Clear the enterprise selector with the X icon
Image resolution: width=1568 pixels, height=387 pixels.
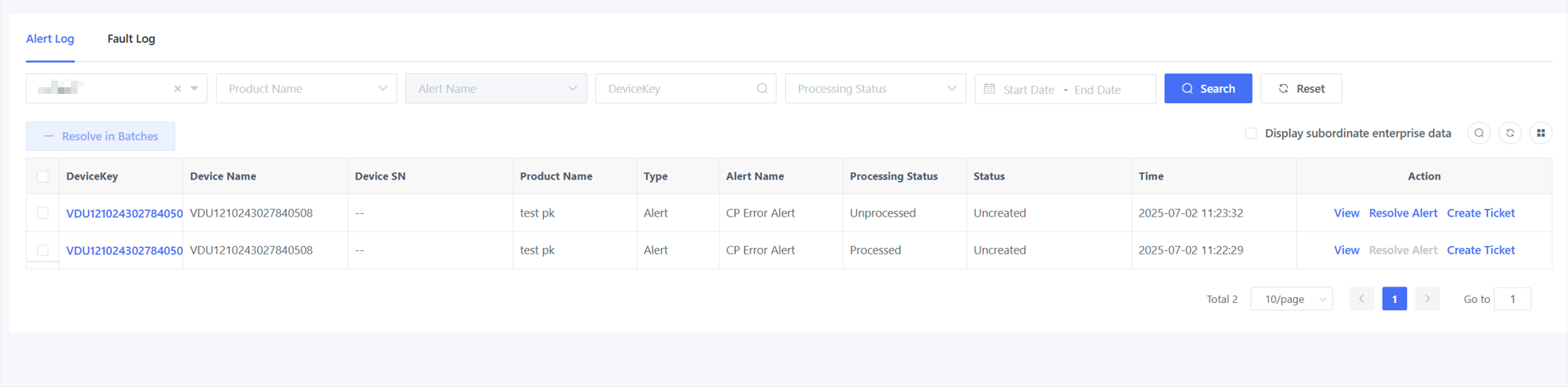177,89
